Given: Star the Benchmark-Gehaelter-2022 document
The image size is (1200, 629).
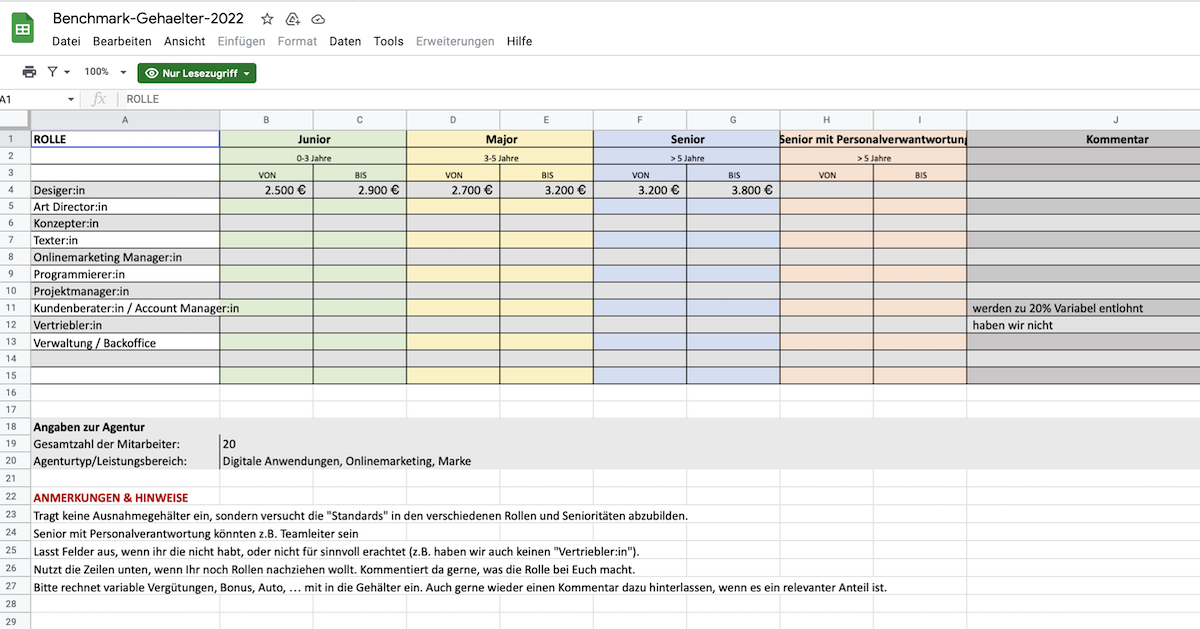Looking at the screenshot, I should (x=266, y=19).
